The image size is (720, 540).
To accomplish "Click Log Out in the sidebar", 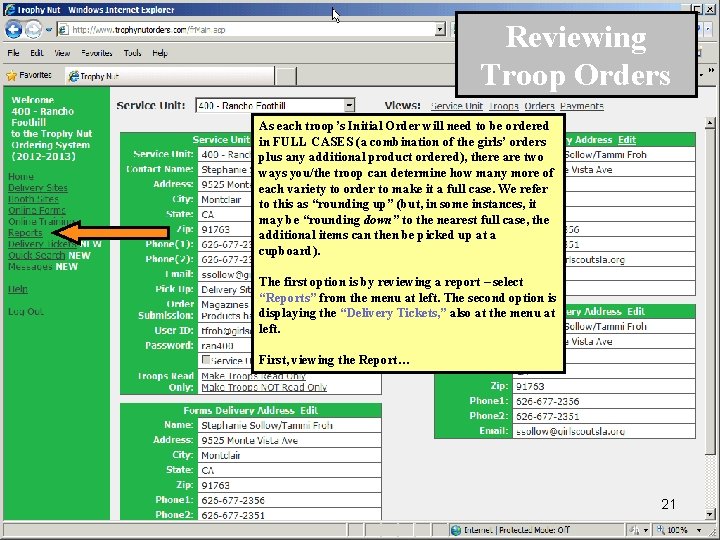I will 26,312.
